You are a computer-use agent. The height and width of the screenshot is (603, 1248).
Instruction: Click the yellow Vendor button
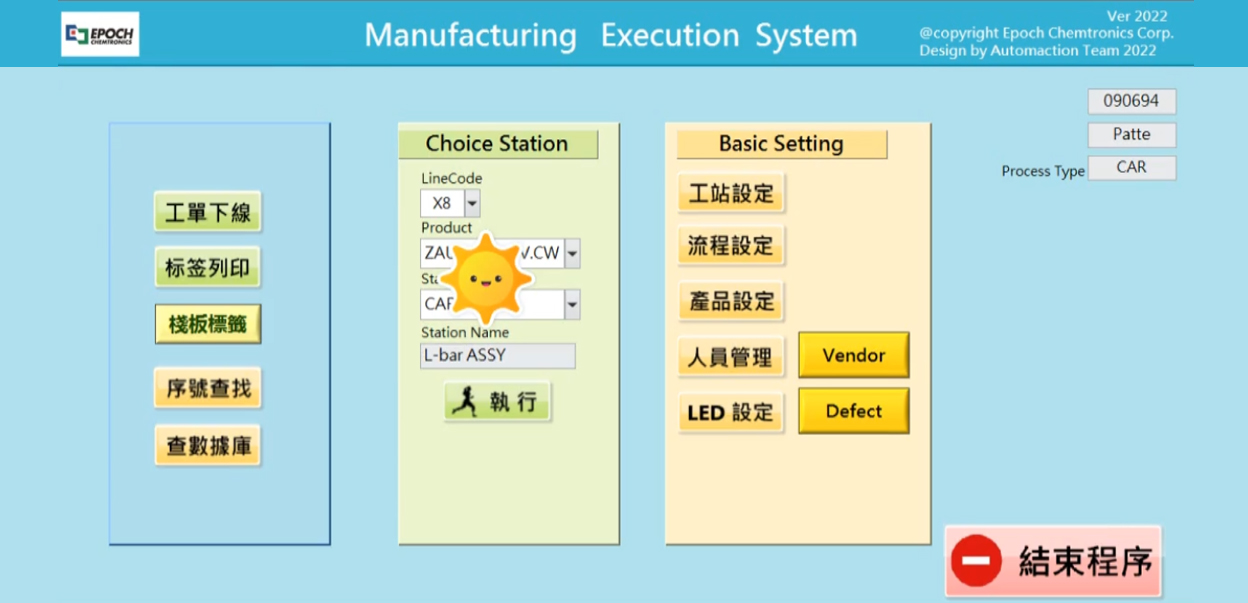tap(853, 356)
